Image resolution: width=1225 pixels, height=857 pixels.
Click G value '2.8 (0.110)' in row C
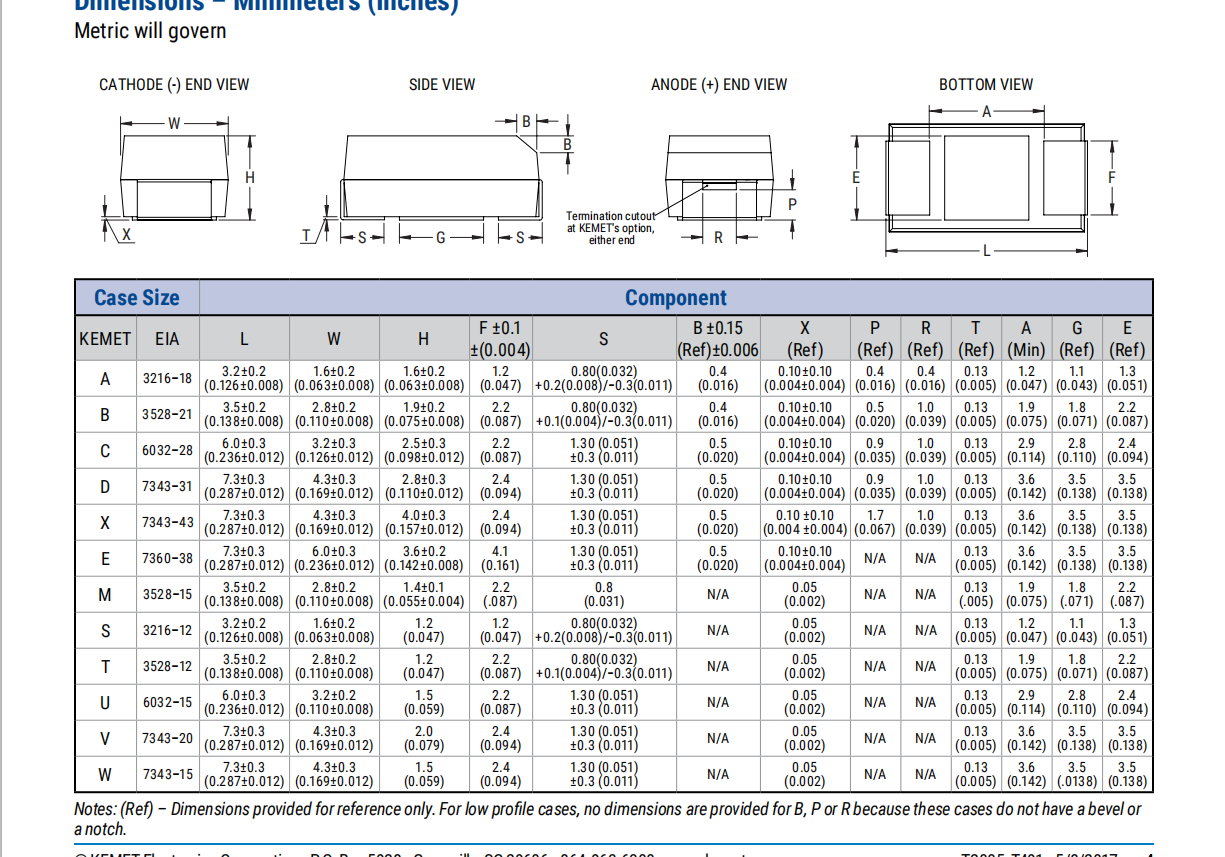pos(1077,451)
